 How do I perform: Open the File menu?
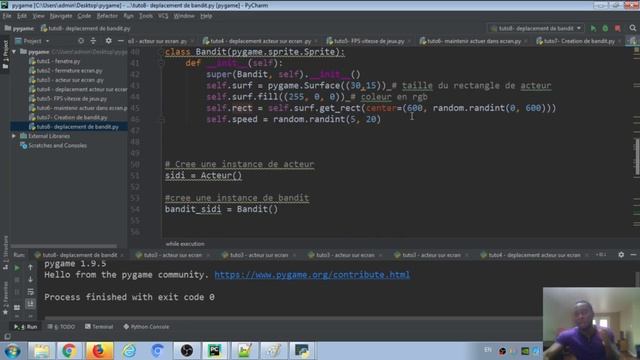7,16
